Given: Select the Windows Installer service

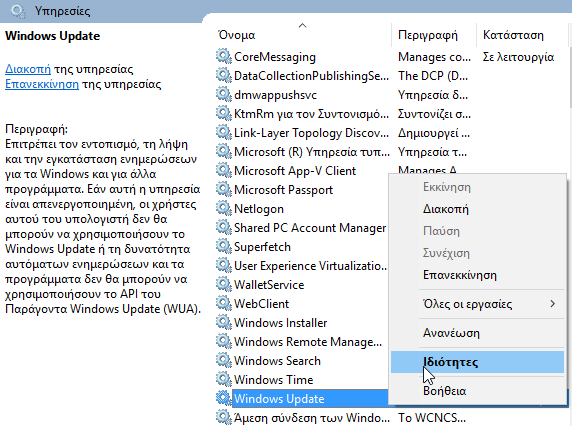Looking at the screenshot, I should 281,323.
